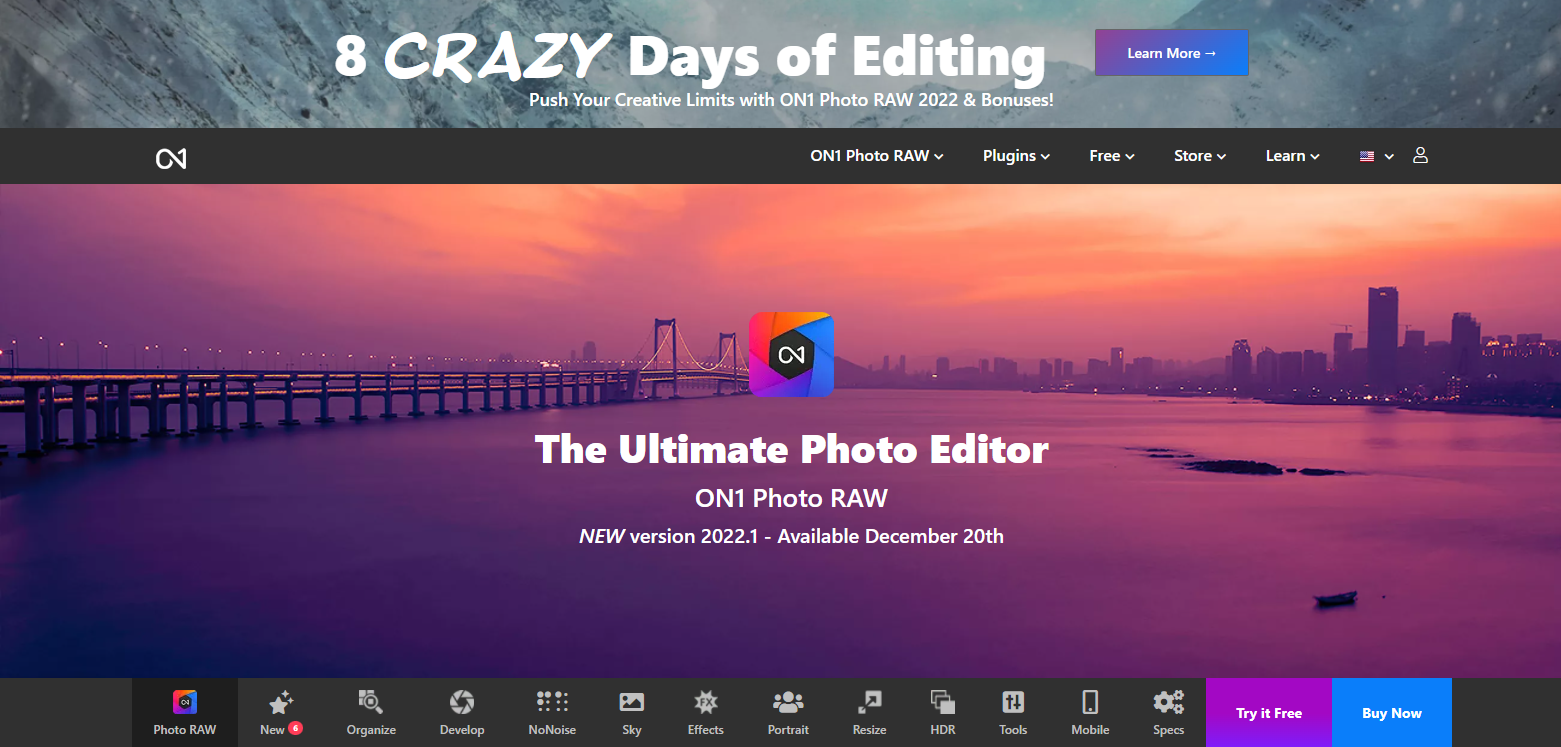Open the user account icon
This screenshot has width=1561, height=747.
tap(1420, 155)
